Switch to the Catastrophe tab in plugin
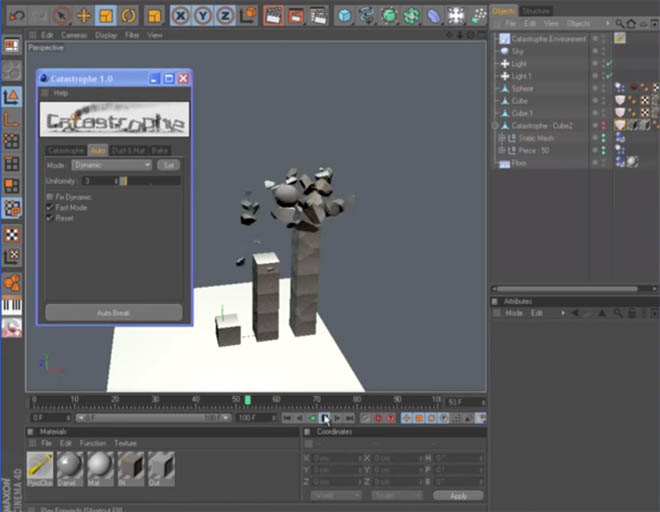The width and height of the screenshot is (660, 512). pyautogui.click(x=66, y=150)
